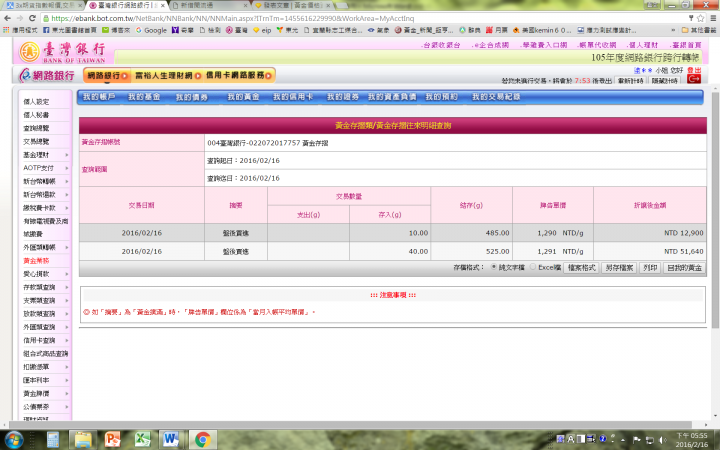Open Excel from the Windows taskbar
This screenshot has height=450, width=720.
pyautogui.click(x=143, y=438)
